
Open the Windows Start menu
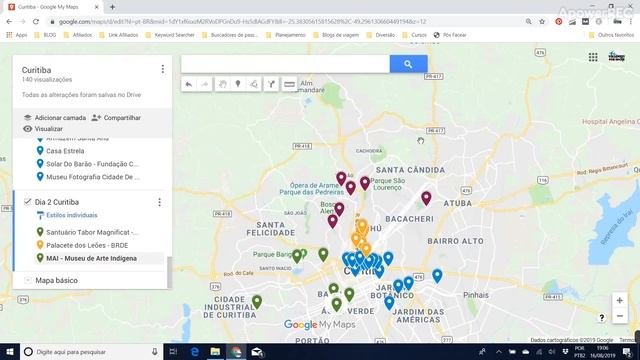(x=9, y=352)
